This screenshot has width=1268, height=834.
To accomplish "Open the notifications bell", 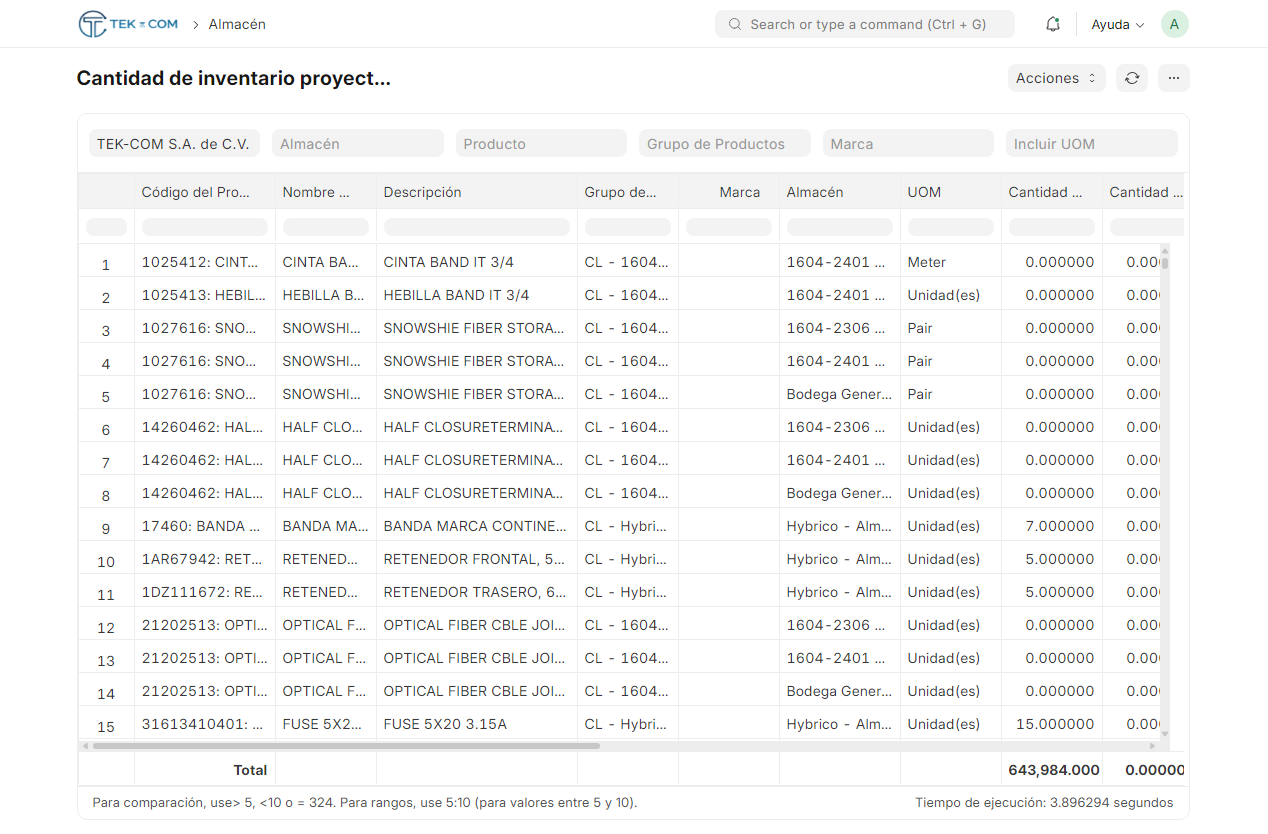I will click(x=1052, y=24).
